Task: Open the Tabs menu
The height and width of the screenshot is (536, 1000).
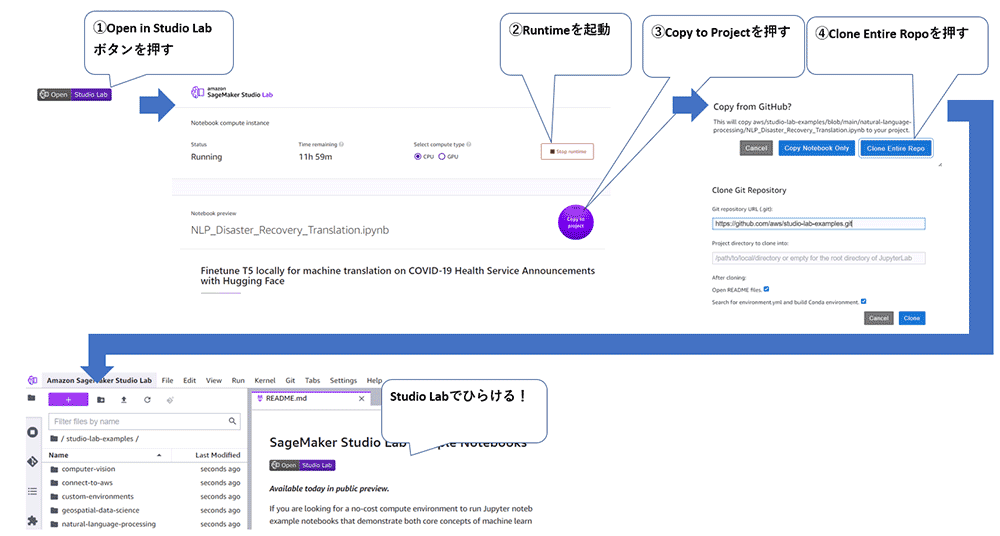Action: (312, 380)
